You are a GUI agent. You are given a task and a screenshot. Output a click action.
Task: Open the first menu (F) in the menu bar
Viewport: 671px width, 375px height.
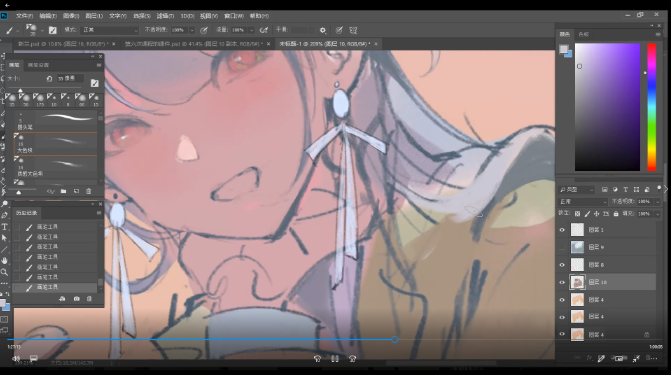[x=24, y=16]
